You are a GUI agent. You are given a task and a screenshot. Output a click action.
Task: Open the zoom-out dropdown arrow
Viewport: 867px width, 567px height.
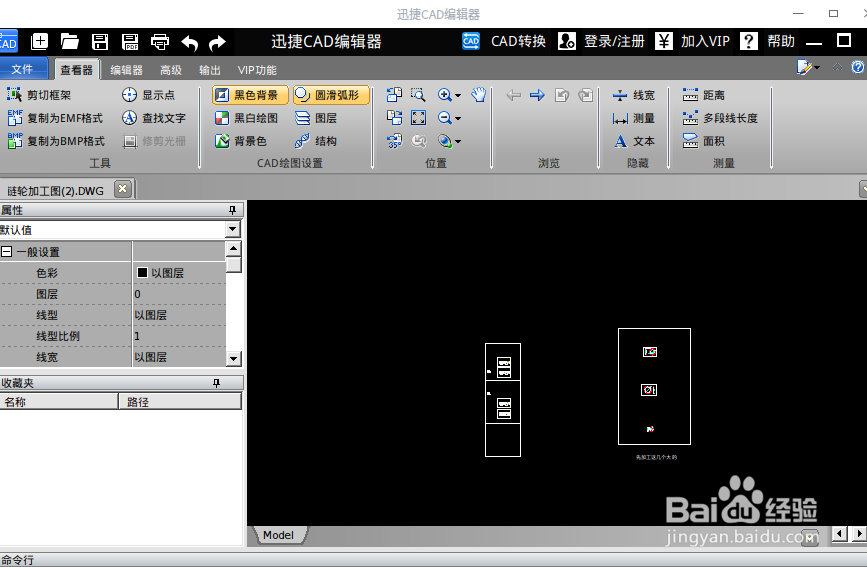pos(458,118)
